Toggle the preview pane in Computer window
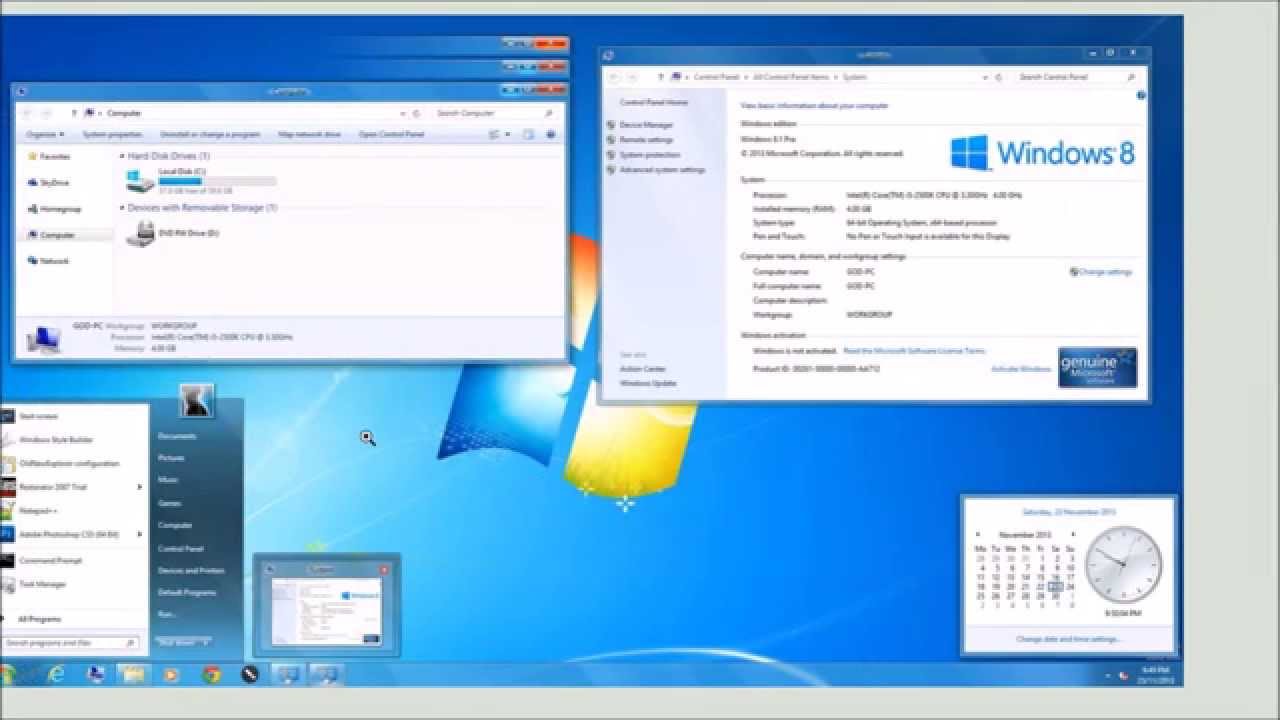This screenshot has width=1280, height=720. pyautogui.click(x=530, y=134)
